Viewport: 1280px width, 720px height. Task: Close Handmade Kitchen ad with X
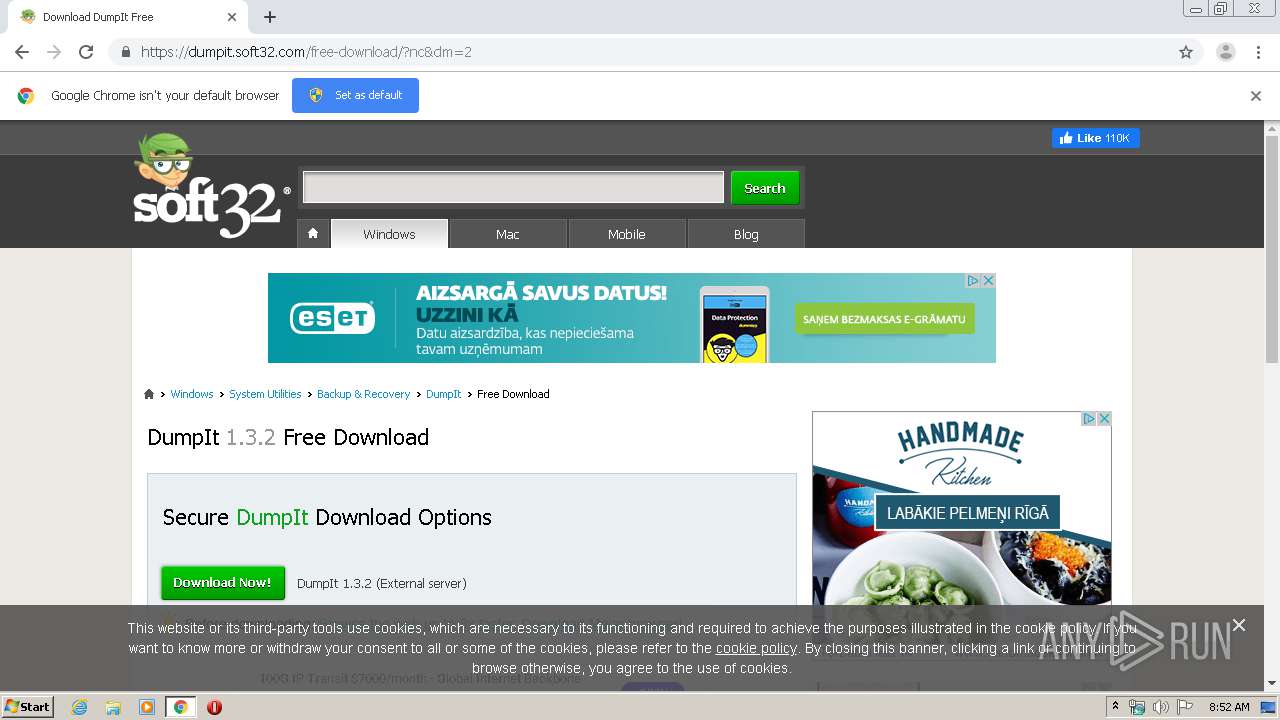tap(1104, 419)
